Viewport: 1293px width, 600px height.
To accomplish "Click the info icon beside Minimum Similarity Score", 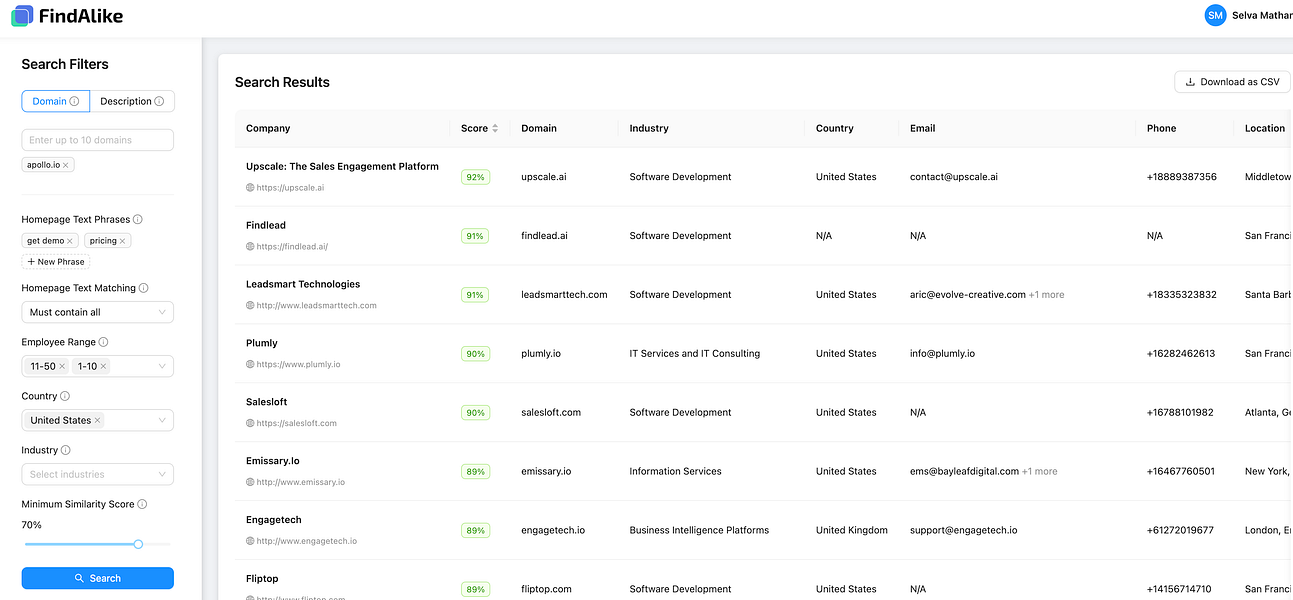I will click(142, 504).
